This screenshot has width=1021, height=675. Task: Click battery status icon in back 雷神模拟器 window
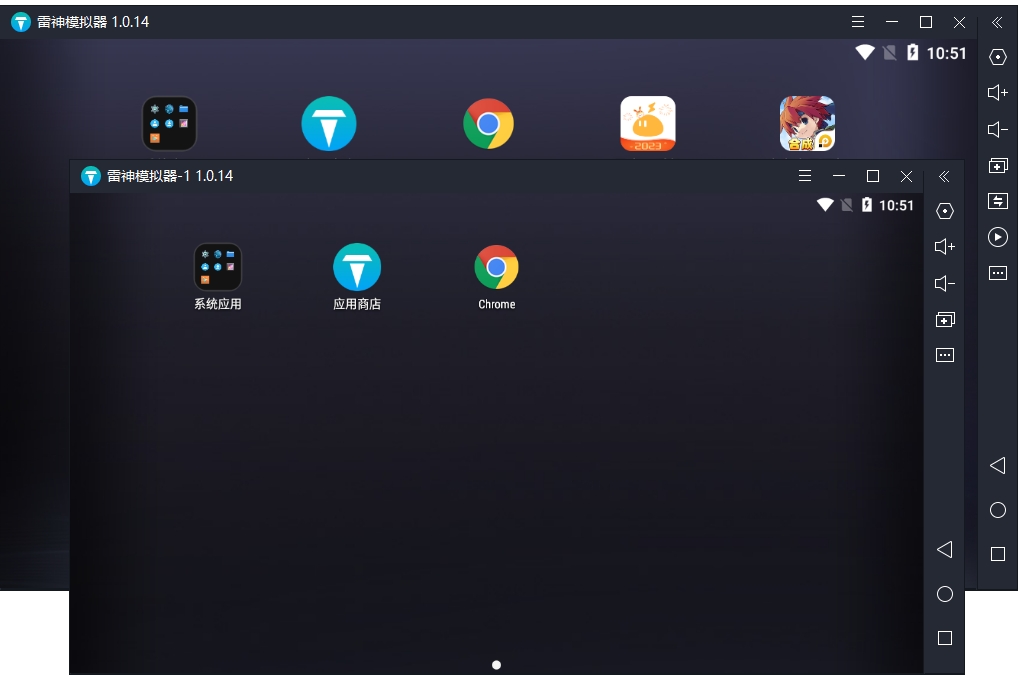912,52
